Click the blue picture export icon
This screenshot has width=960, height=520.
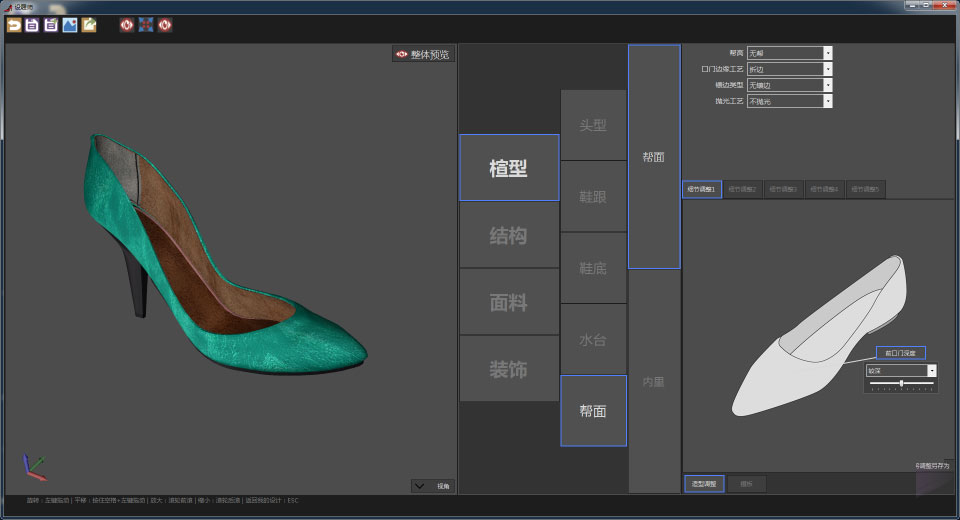[x=70, y=25]
